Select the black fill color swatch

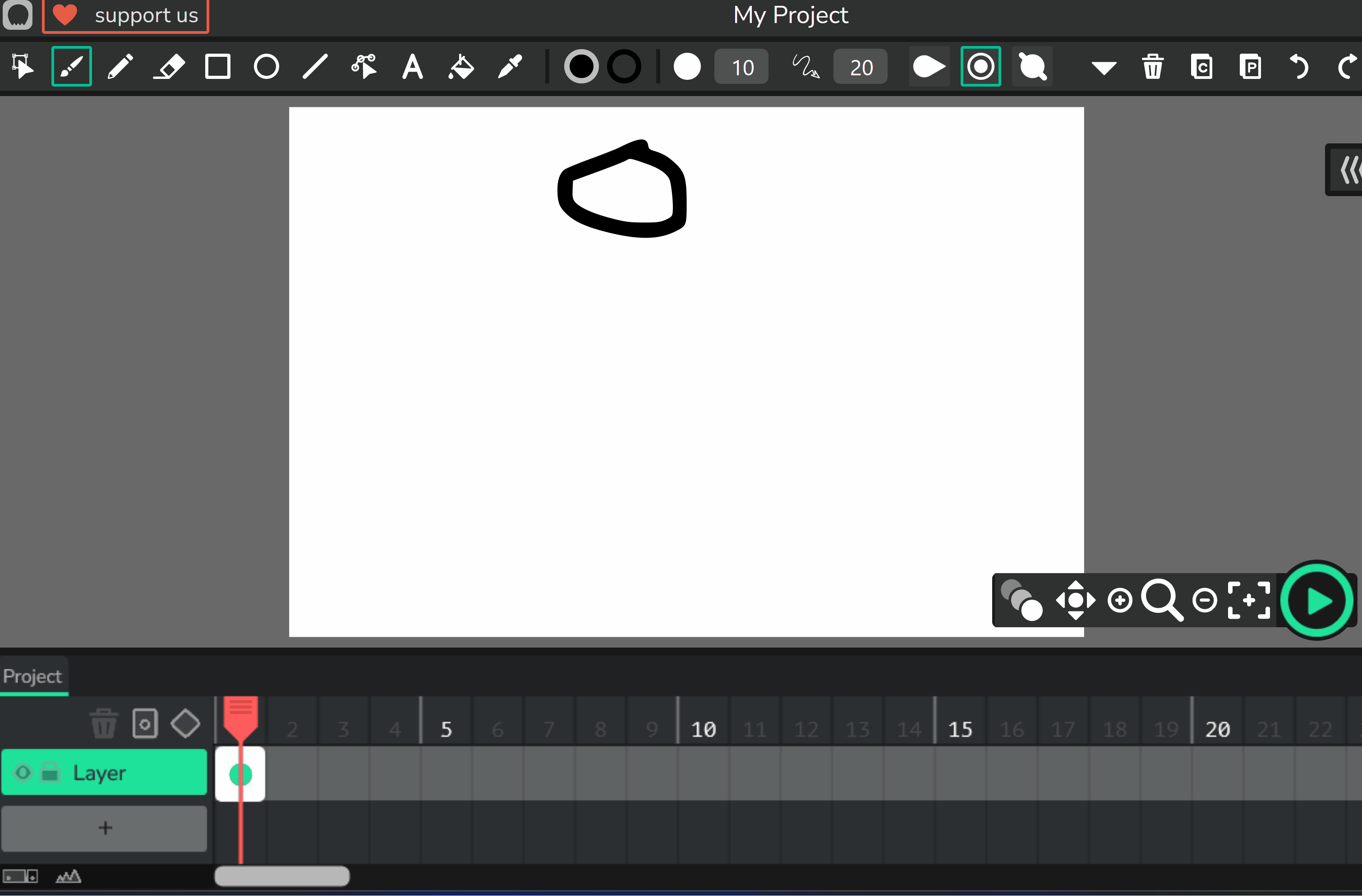[x=581, y=66]
